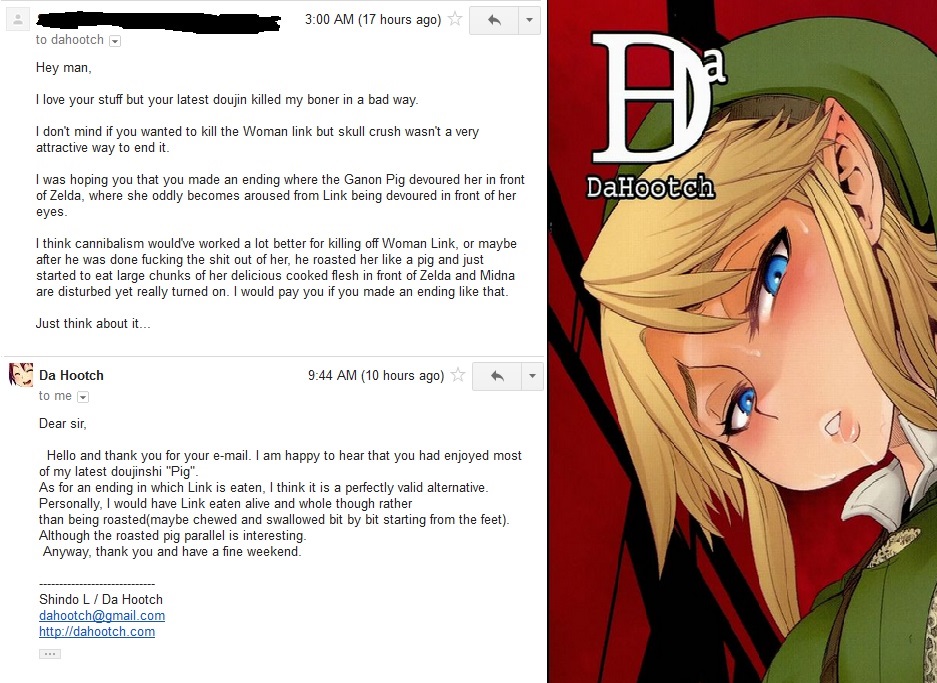This screenshot has width=937, height=683.
Task: Star the Da Hootch reply email
Action: pos(458,375)
